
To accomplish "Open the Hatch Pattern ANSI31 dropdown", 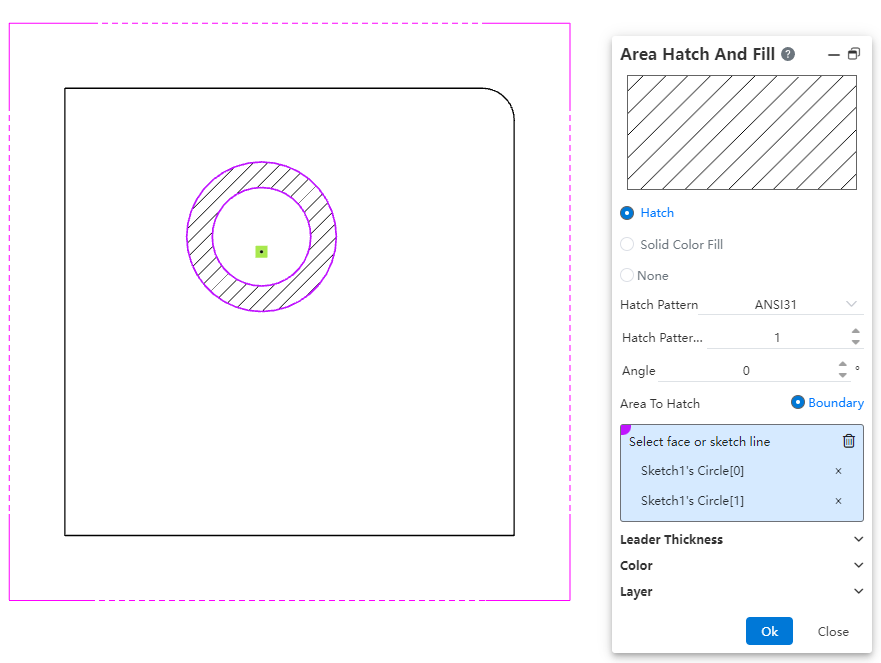I will [x=780, y=304].
